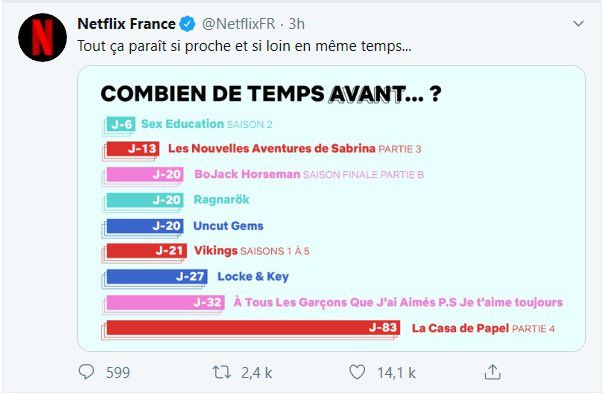The height and width of the screenshot is (394, 616).
Task: Click the red J-83 La Casa de Papel bar
Action: point(253,328)
